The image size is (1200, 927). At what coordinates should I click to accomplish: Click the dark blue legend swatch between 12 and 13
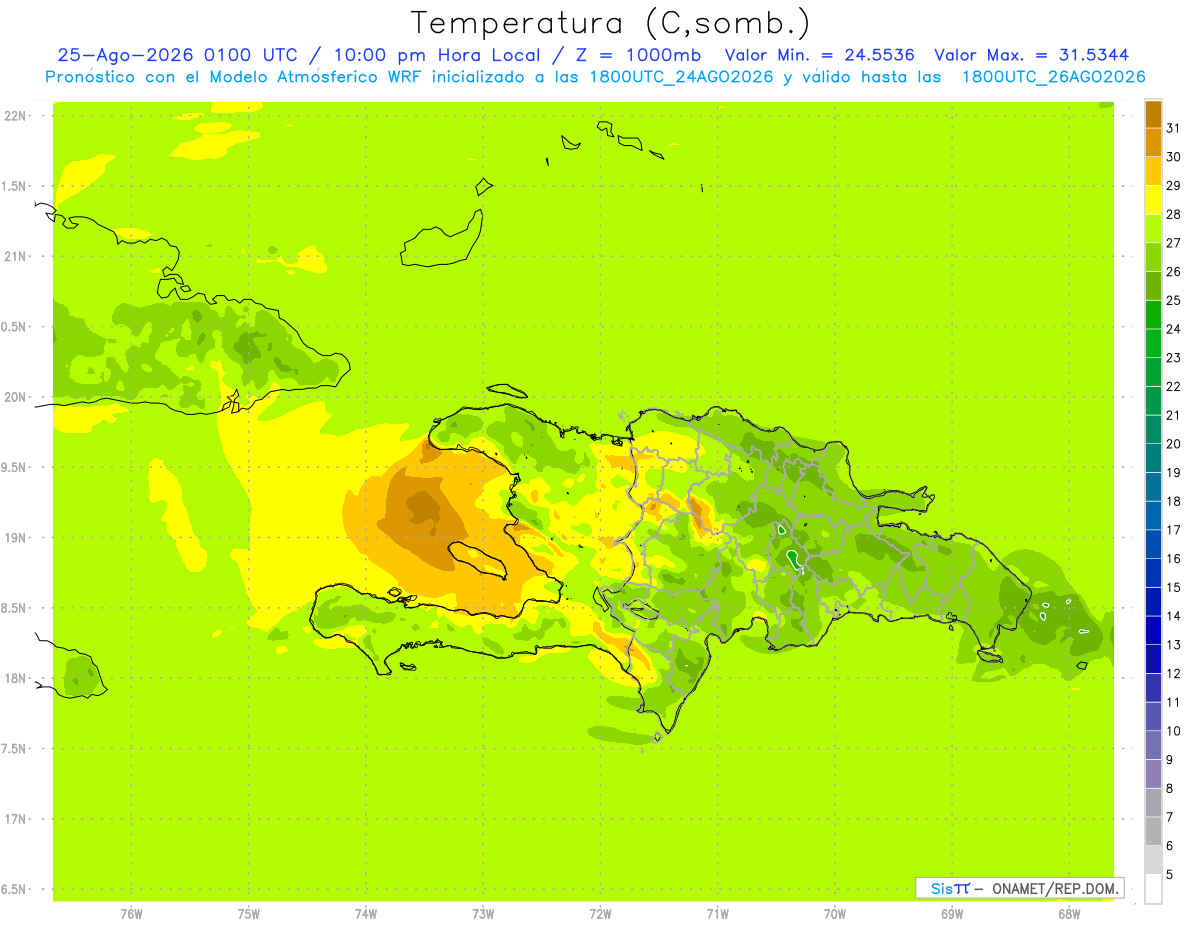pyautogui.click(x=1153, y=659)
